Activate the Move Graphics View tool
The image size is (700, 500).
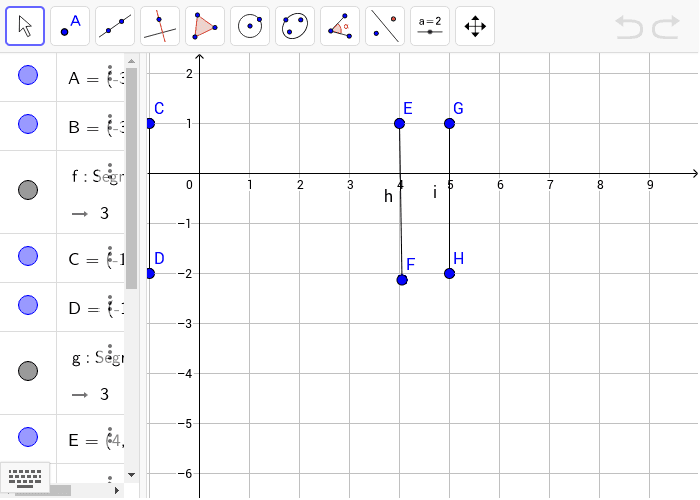click(x=475, y=26)
